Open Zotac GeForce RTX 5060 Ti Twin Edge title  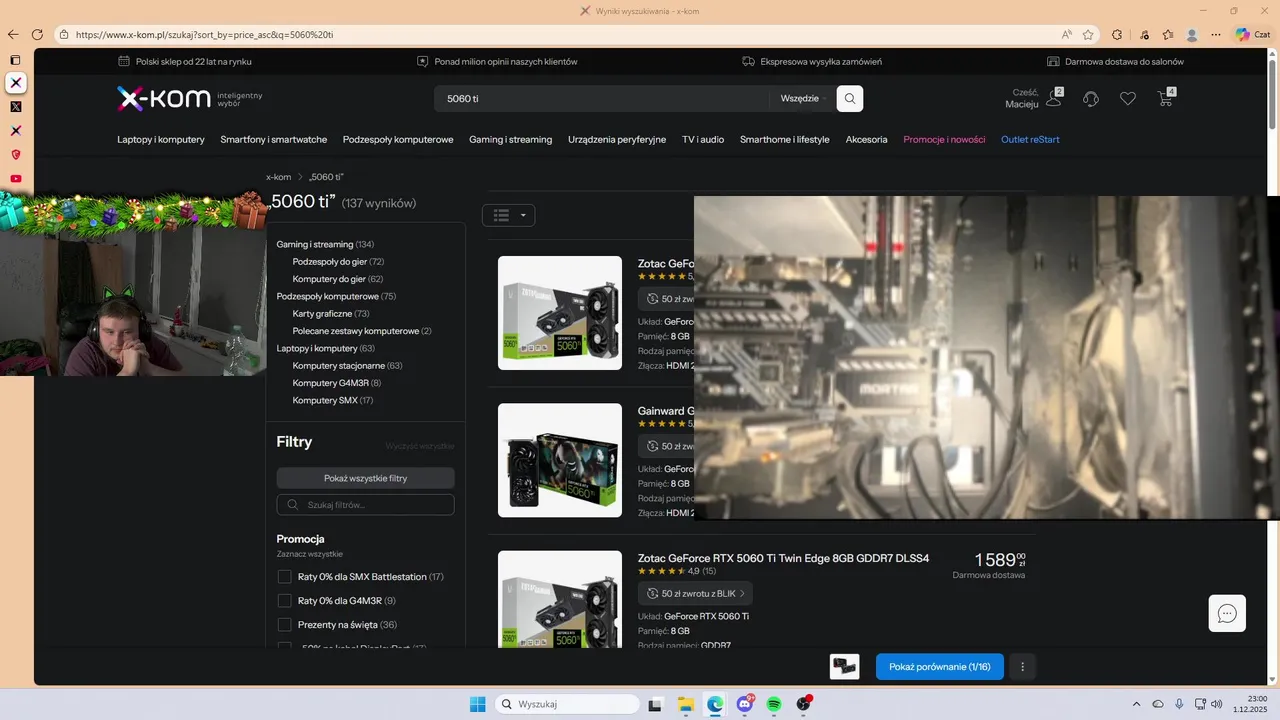pos(783,558)
